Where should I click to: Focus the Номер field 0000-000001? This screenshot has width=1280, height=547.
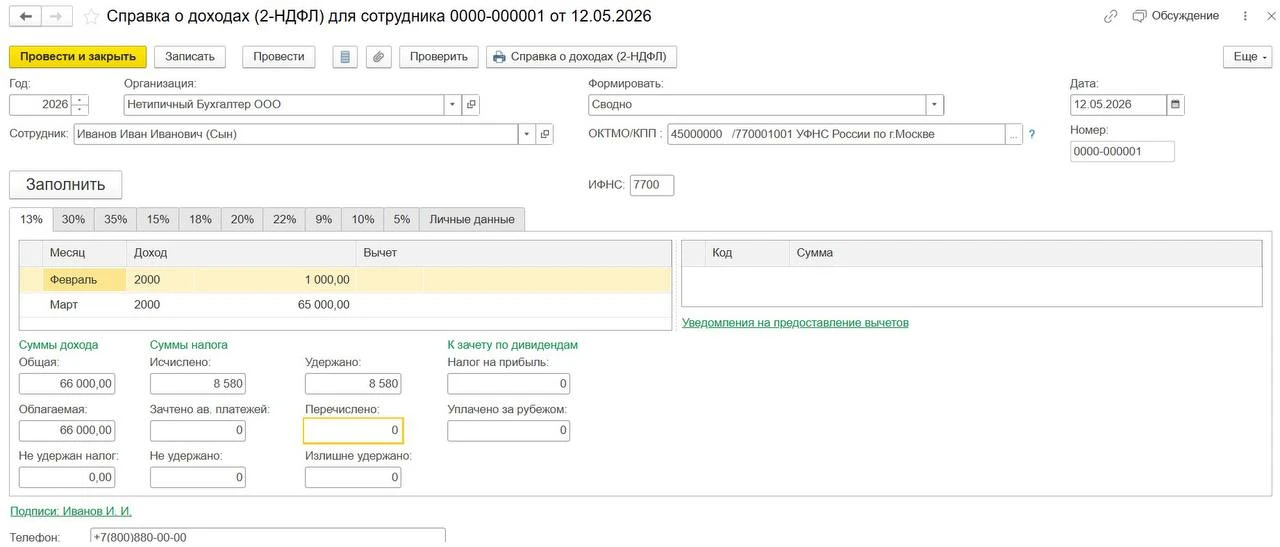coord(1122,151)
